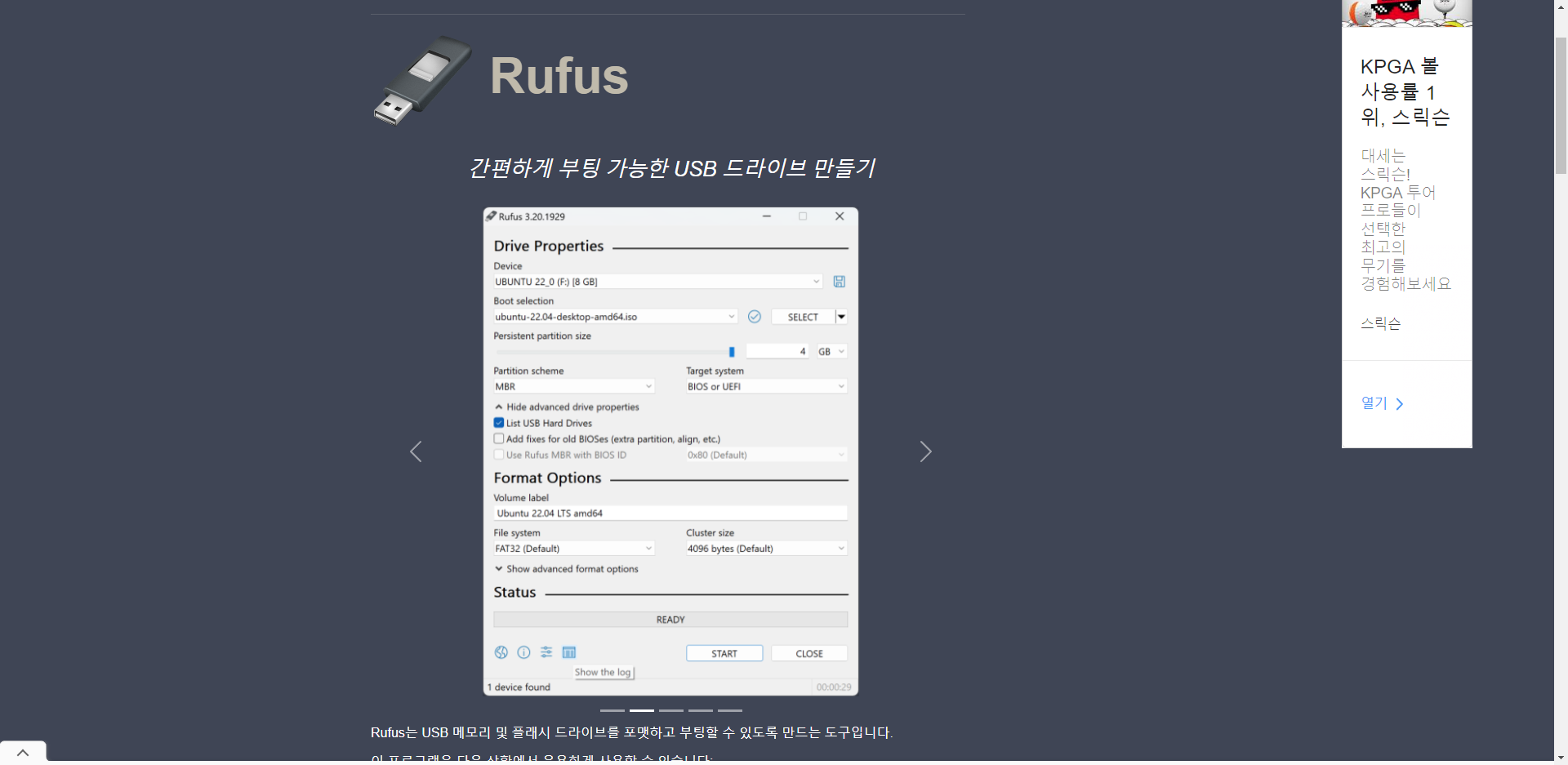The height and width of the screenshot is (765, 1568).
Task: Open File system FAT32 dropdown
Action: pos(574,549)
